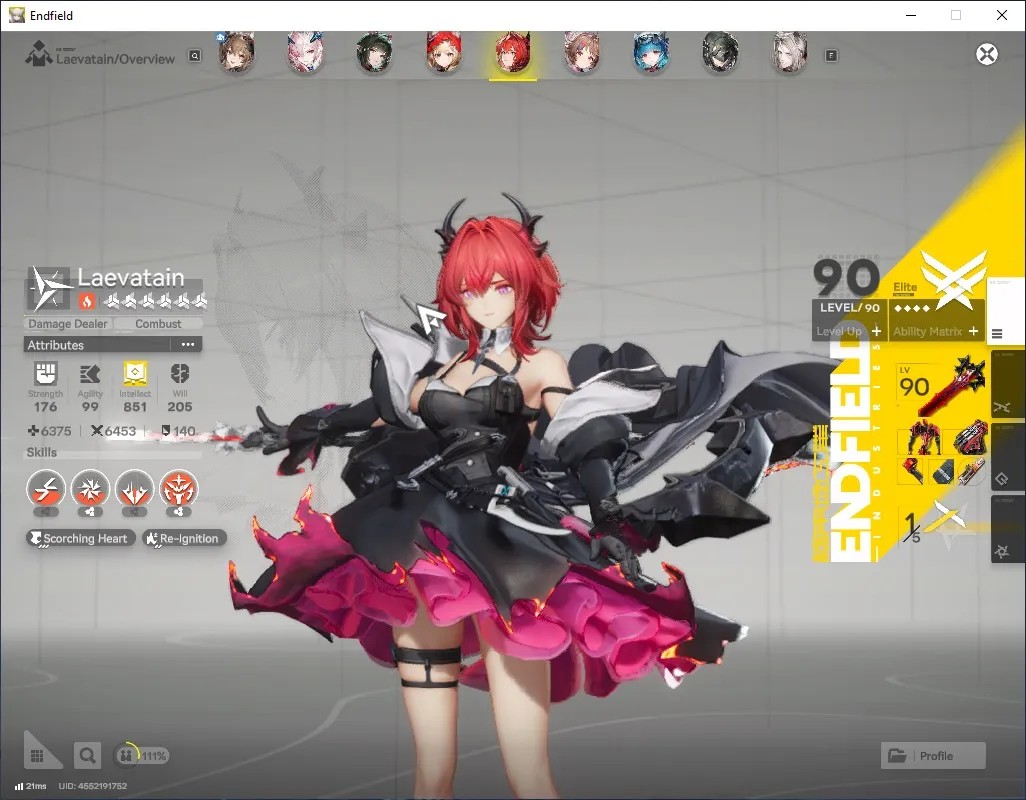Open the red gauntlet equipment slot
Image resolution: width=1026 pixels, height=800 pixels.
click(970, 438)
